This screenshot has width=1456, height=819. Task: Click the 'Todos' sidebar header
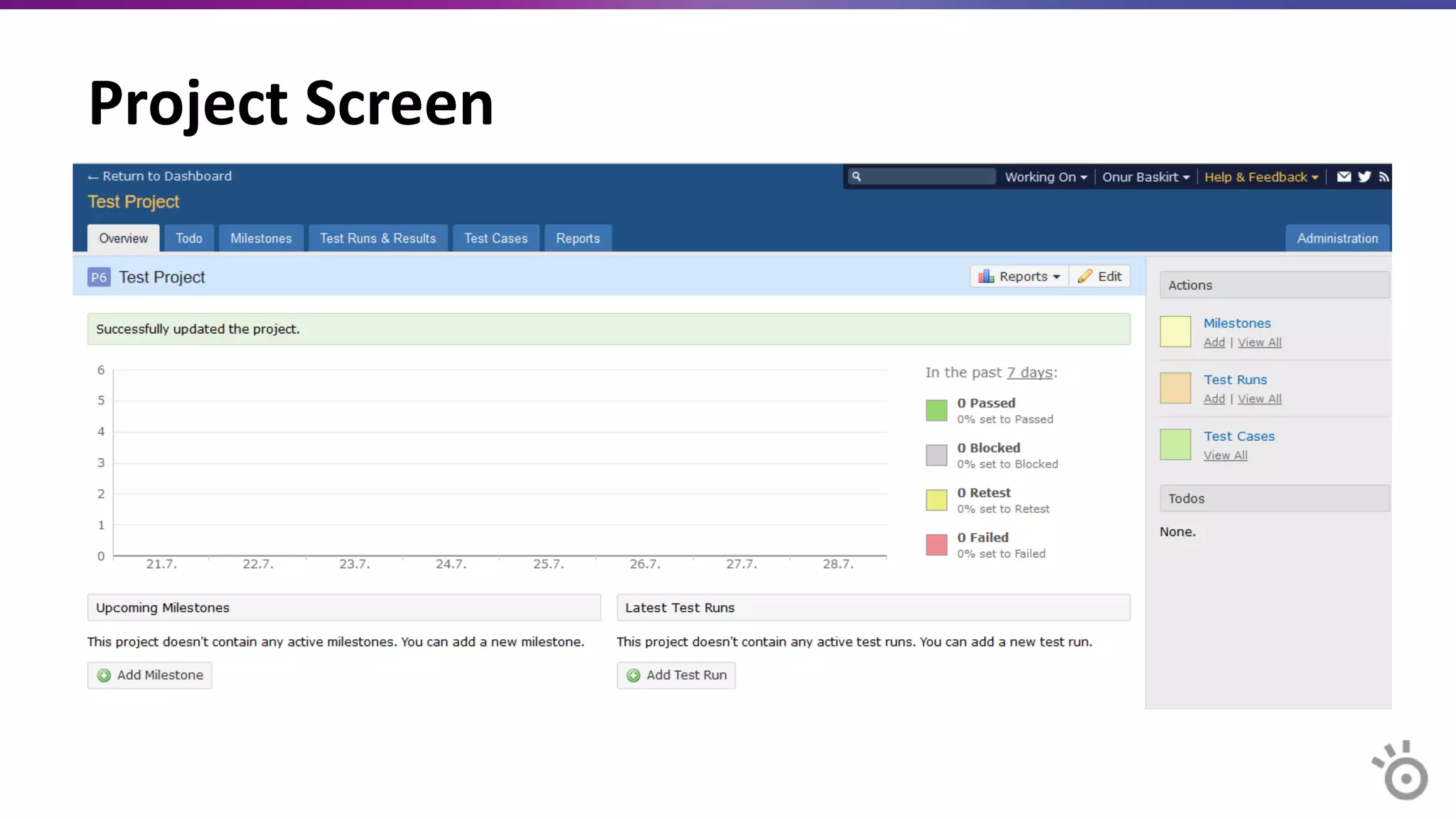[1275, 498]
